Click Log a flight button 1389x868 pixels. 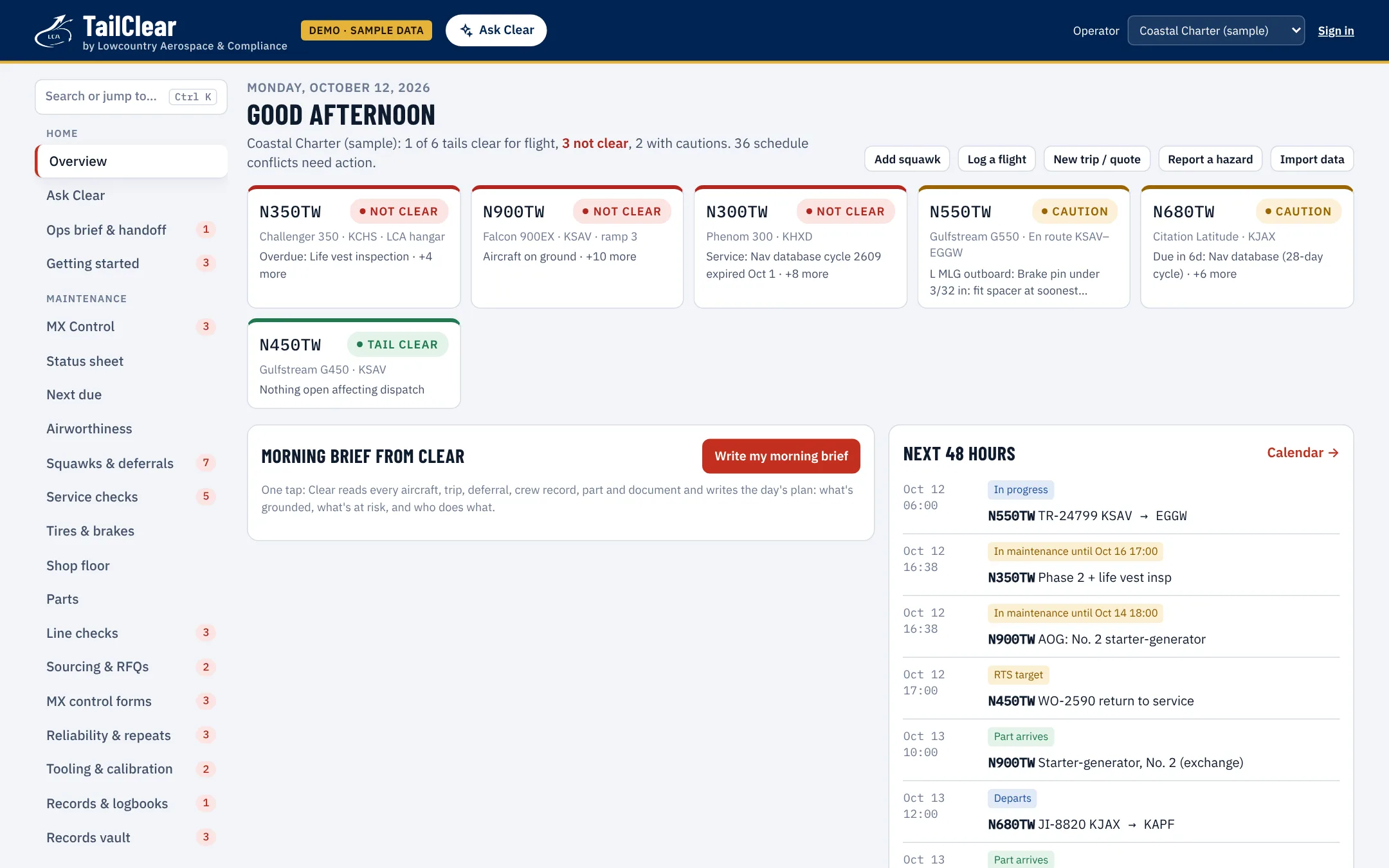click(x=997, y=159)
